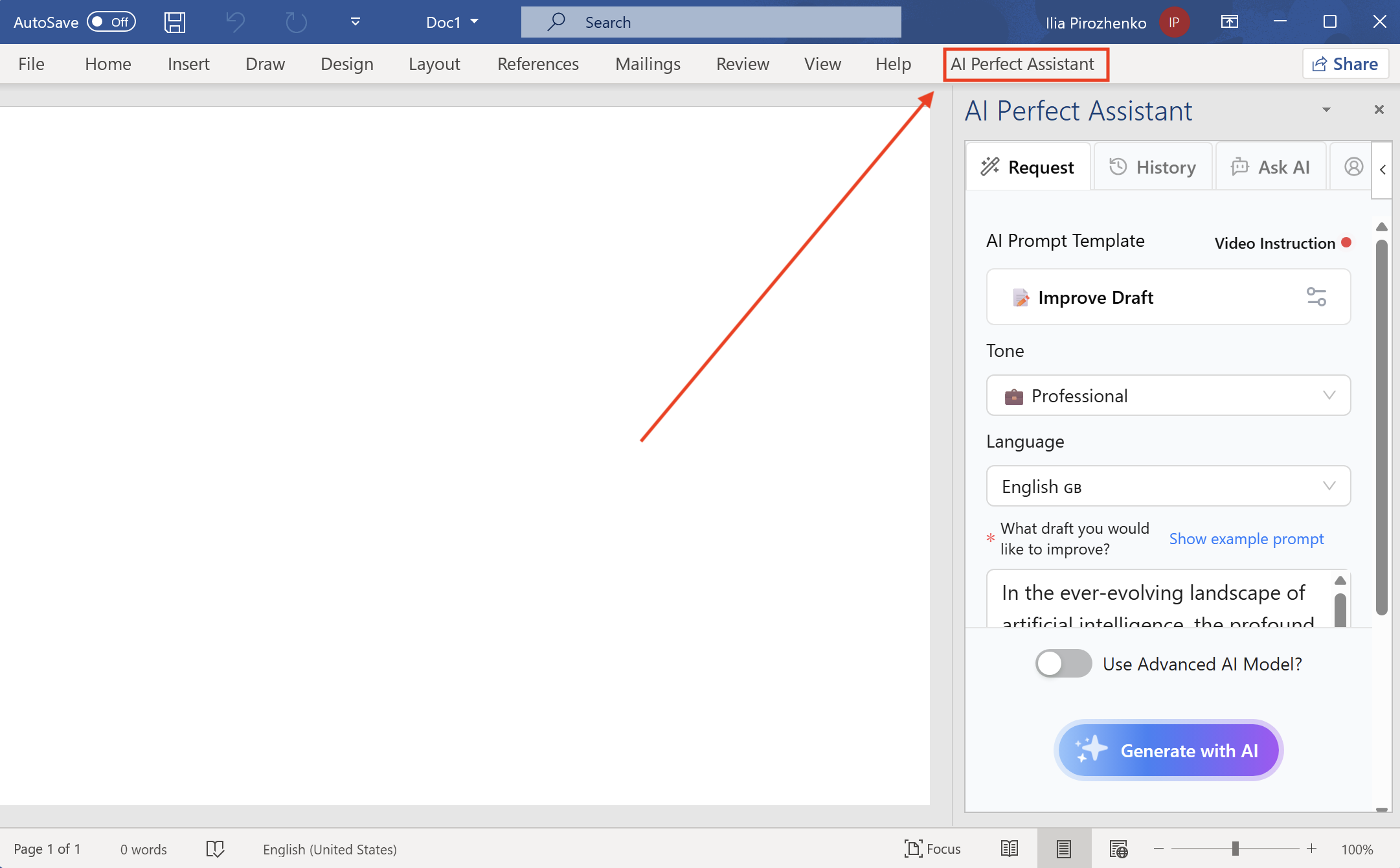Switch to the History tab
This screenshot has height=868, width=1400.
(1153, 167)
